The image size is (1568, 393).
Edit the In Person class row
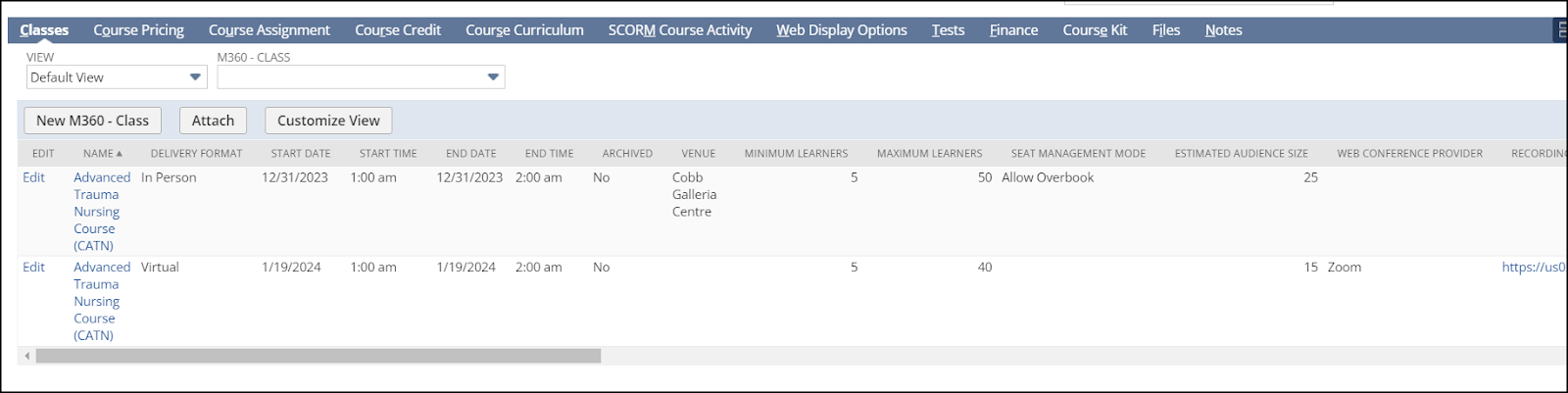pos(34,177)
